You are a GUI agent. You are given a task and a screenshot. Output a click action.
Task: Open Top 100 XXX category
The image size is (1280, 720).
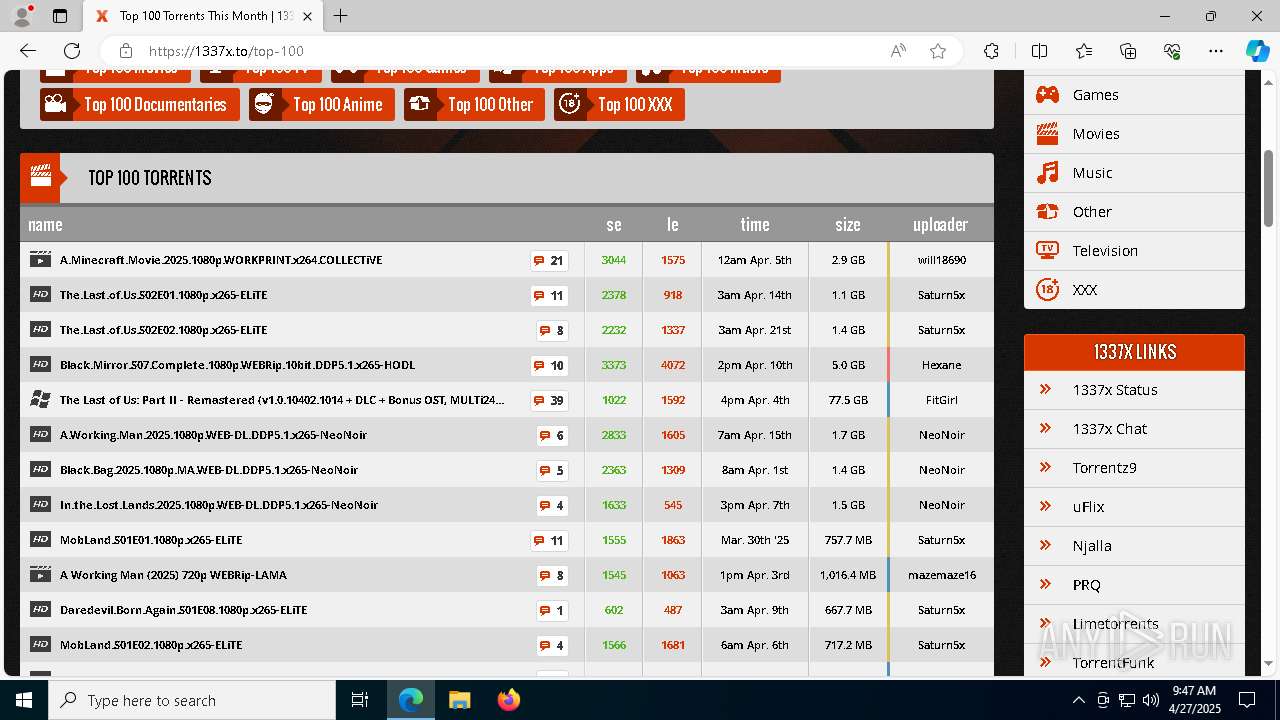coord(619,104)
